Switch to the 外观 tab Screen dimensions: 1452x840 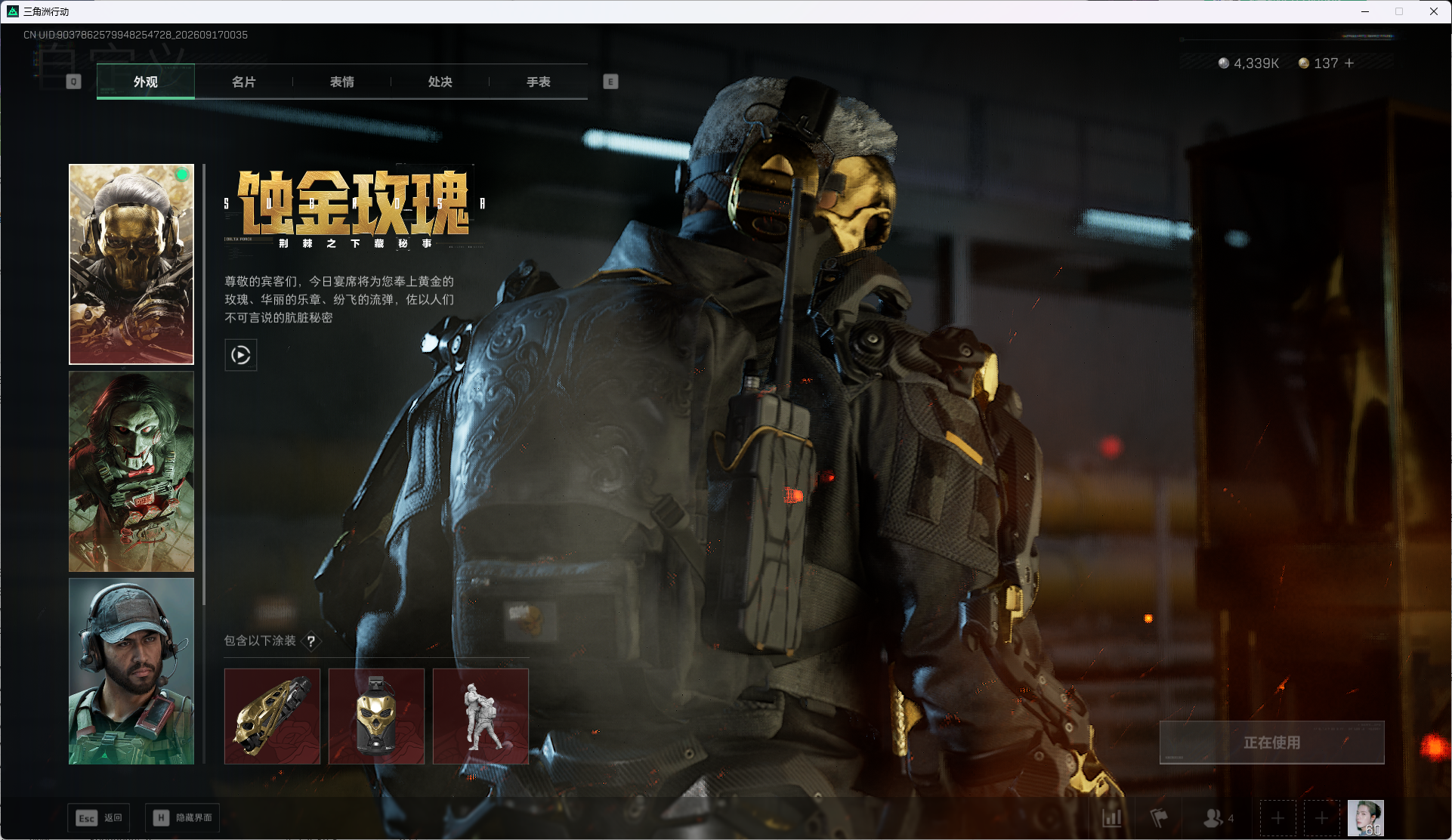point(146,82)
